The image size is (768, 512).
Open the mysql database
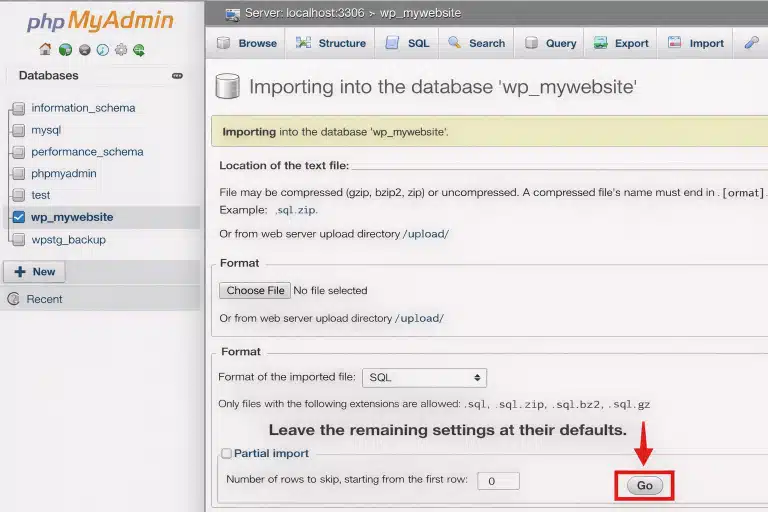(x=46, y=130)
